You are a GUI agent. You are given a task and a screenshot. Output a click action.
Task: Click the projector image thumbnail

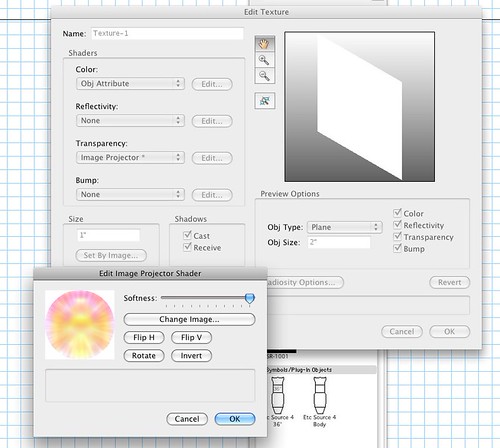tap(80, 325)
